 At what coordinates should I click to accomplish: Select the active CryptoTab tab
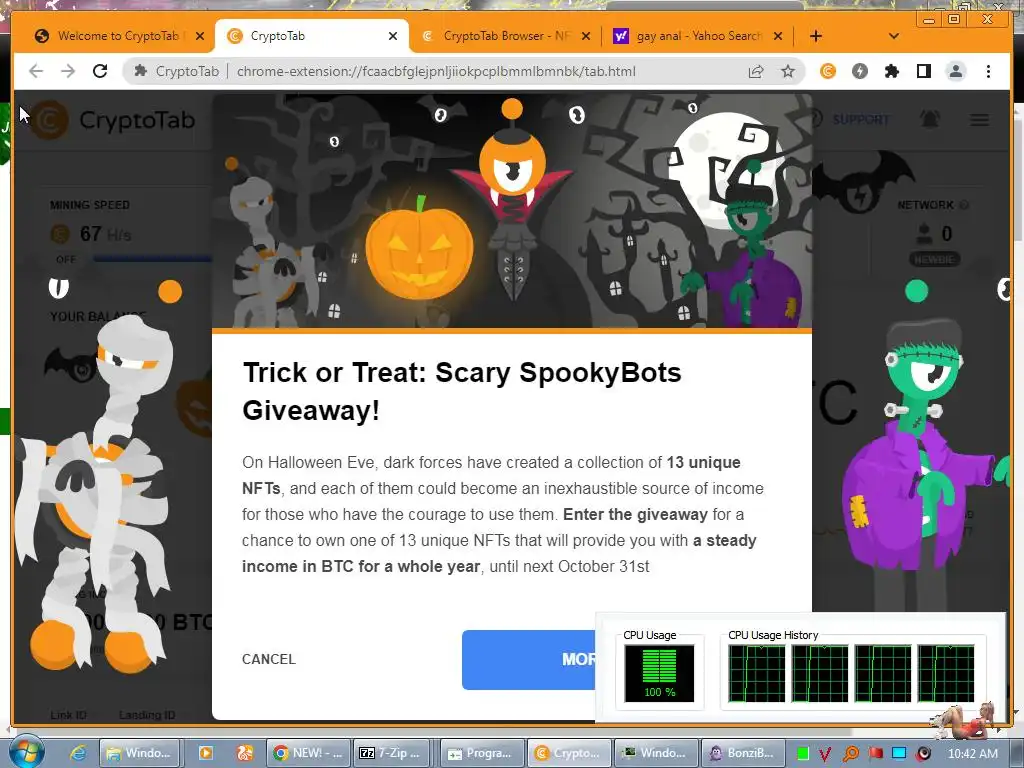click(x=311, y=36)
